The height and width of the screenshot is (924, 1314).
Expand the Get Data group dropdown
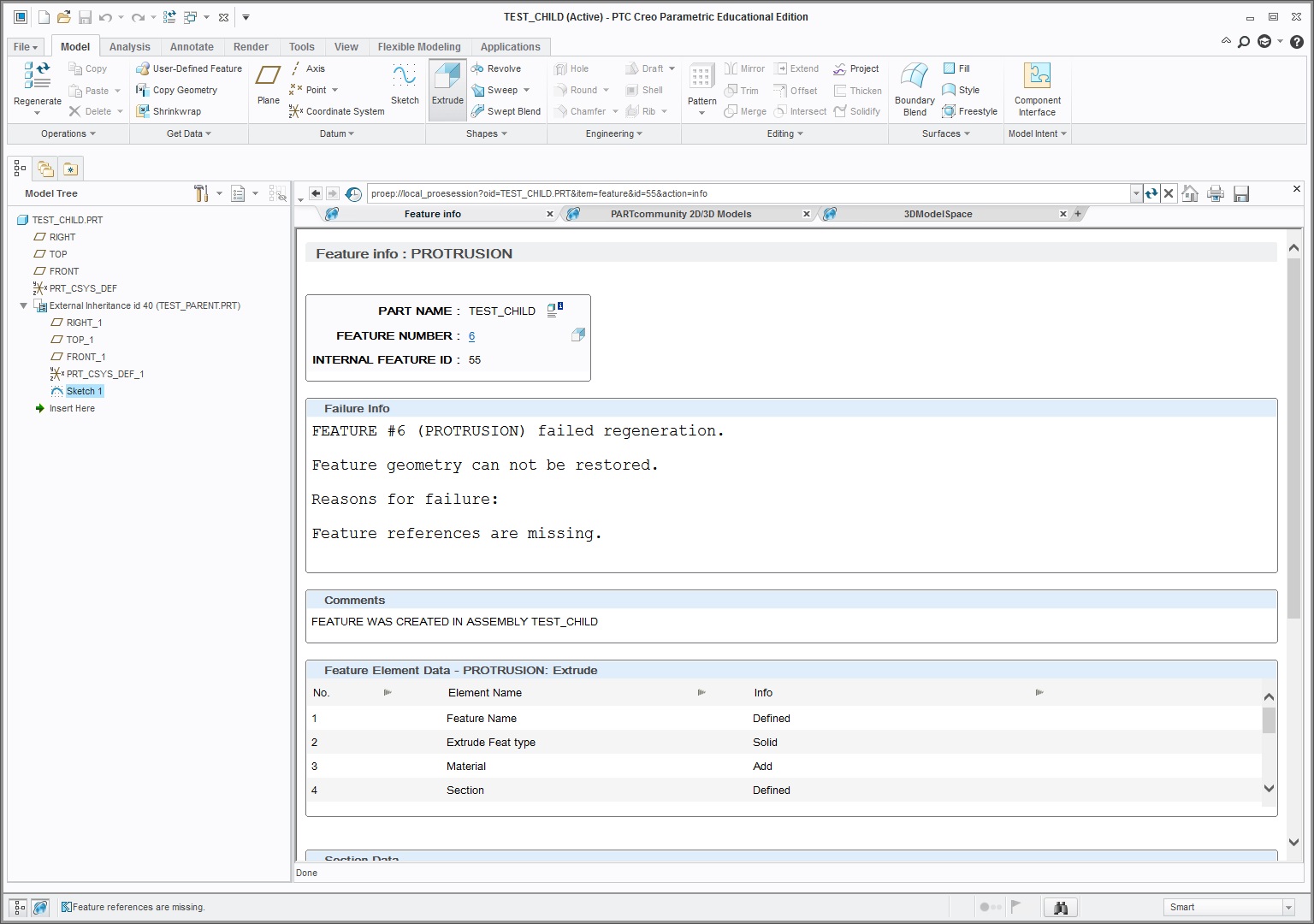pos(189,133)
